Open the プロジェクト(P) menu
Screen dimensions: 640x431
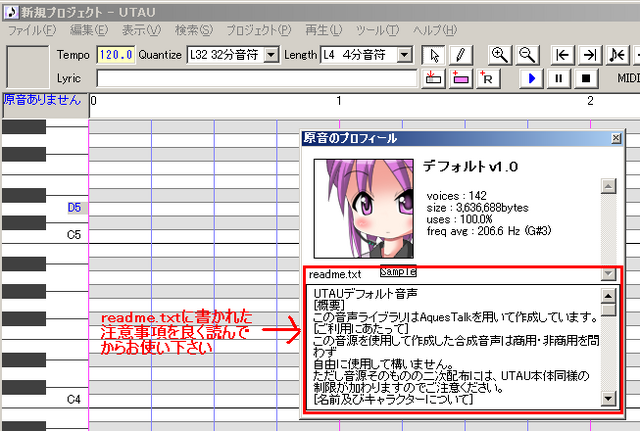[258, 31]
